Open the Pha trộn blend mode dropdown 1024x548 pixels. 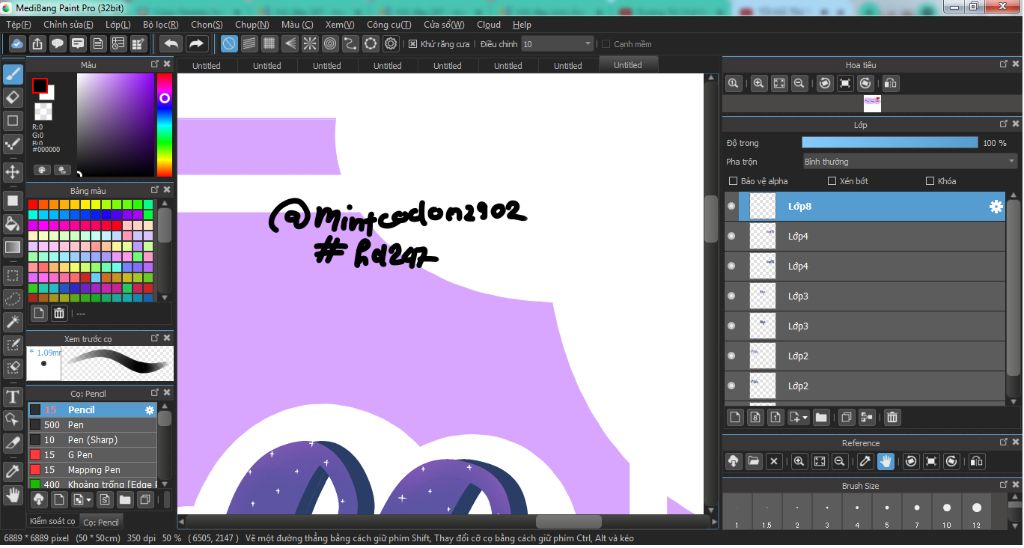point(910,161)
